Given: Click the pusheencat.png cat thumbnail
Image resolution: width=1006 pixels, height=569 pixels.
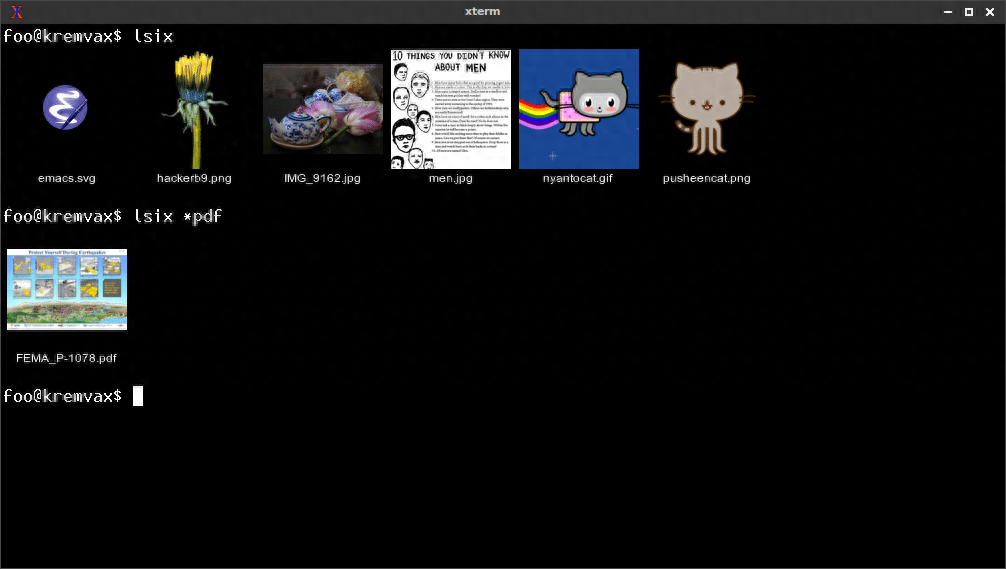Looking at the screenshot, I should (x=706, y=108).
